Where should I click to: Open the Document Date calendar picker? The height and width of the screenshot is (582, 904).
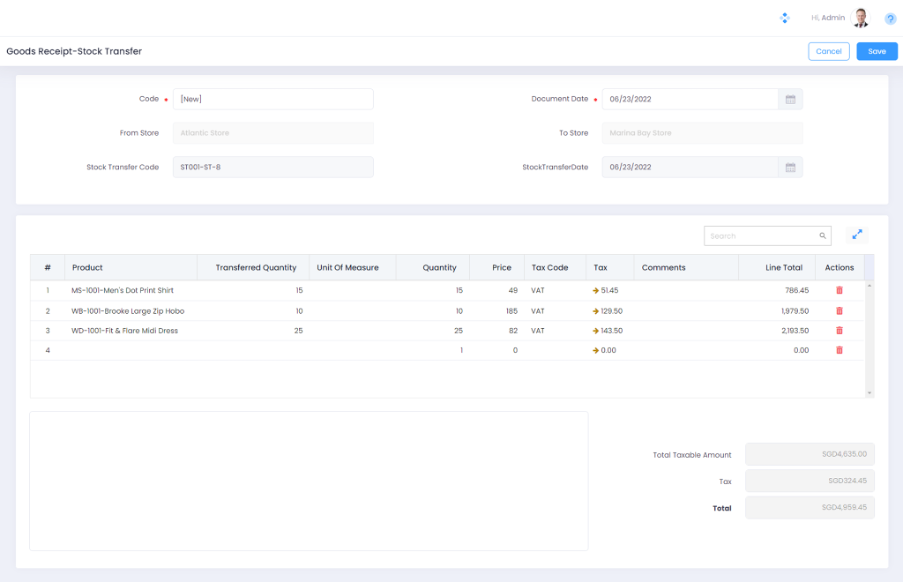coord(790,99)
